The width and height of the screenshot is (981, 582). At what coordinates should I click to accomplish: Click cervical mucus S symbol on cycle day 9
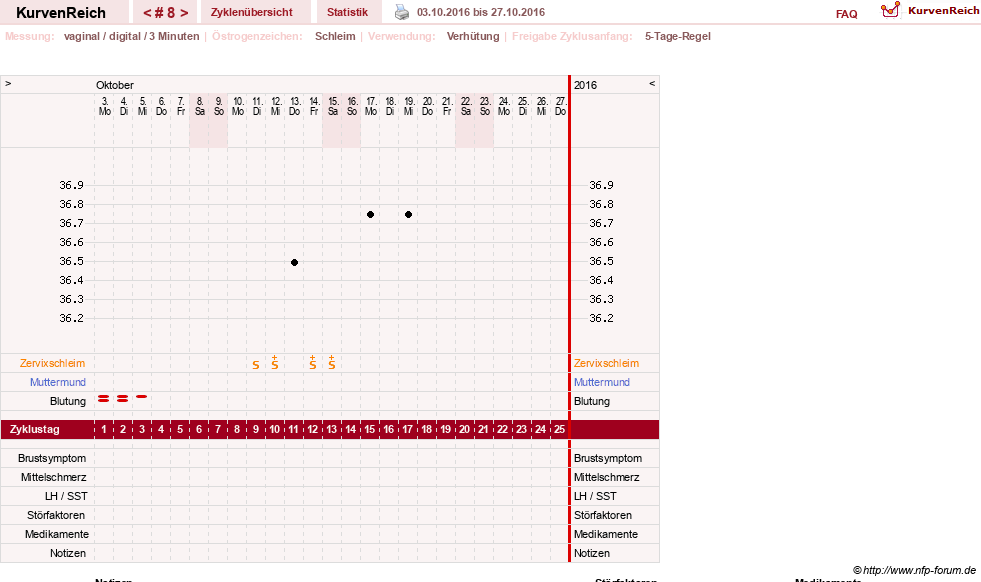coord(256,365)
